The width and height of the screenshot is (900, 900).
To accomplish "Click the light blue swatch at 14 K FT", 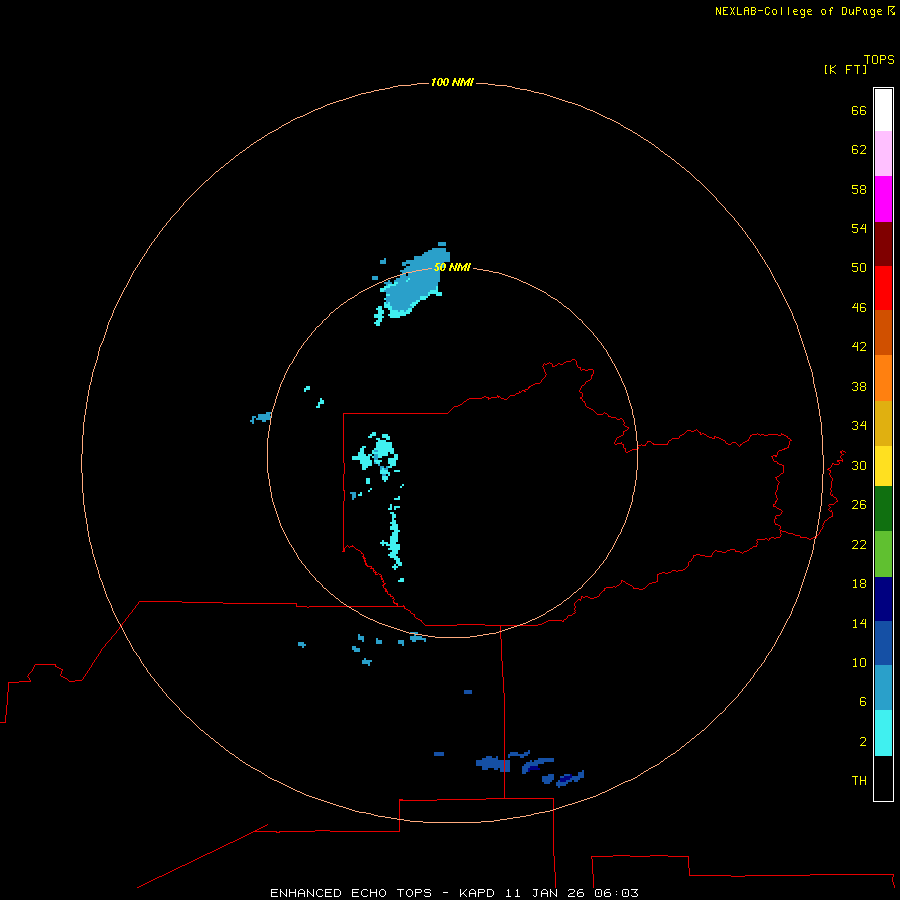I will (x=883, y=688).
